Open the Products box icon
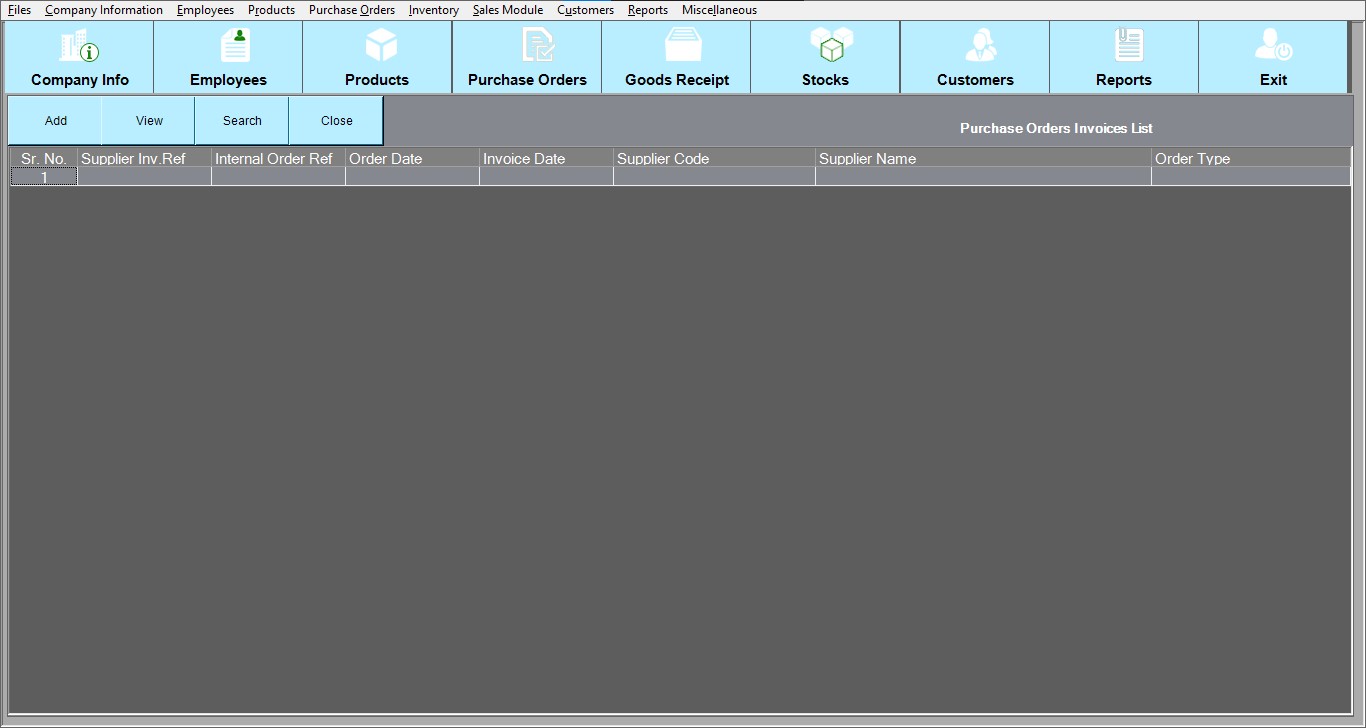 [381, 46]
